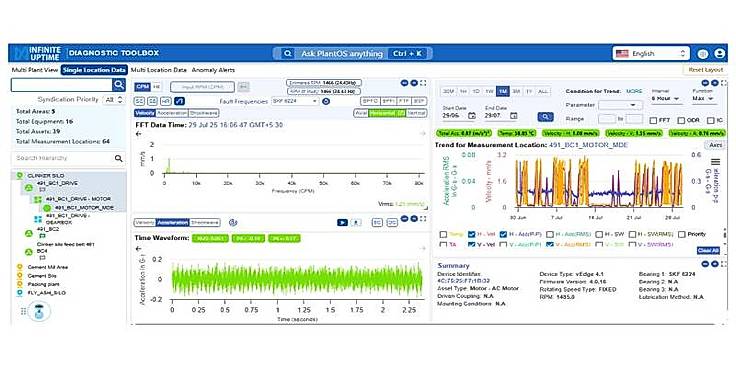This screenshot has width=736, height=368.
Task: Open the Interval 6 Hour dropdown
Action: 666,99
